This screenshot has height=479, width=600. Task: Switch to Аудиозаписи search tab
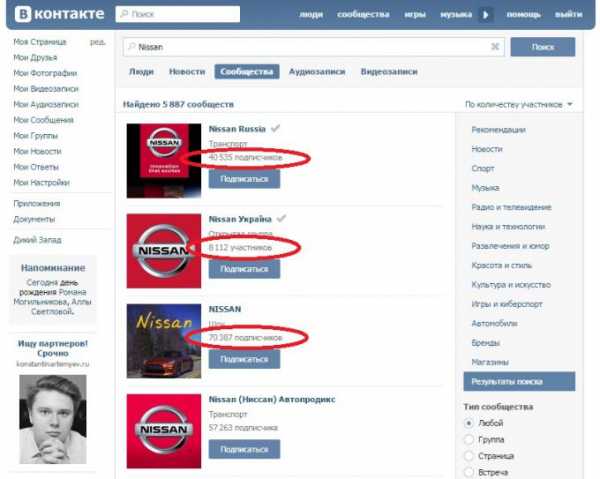317,72
